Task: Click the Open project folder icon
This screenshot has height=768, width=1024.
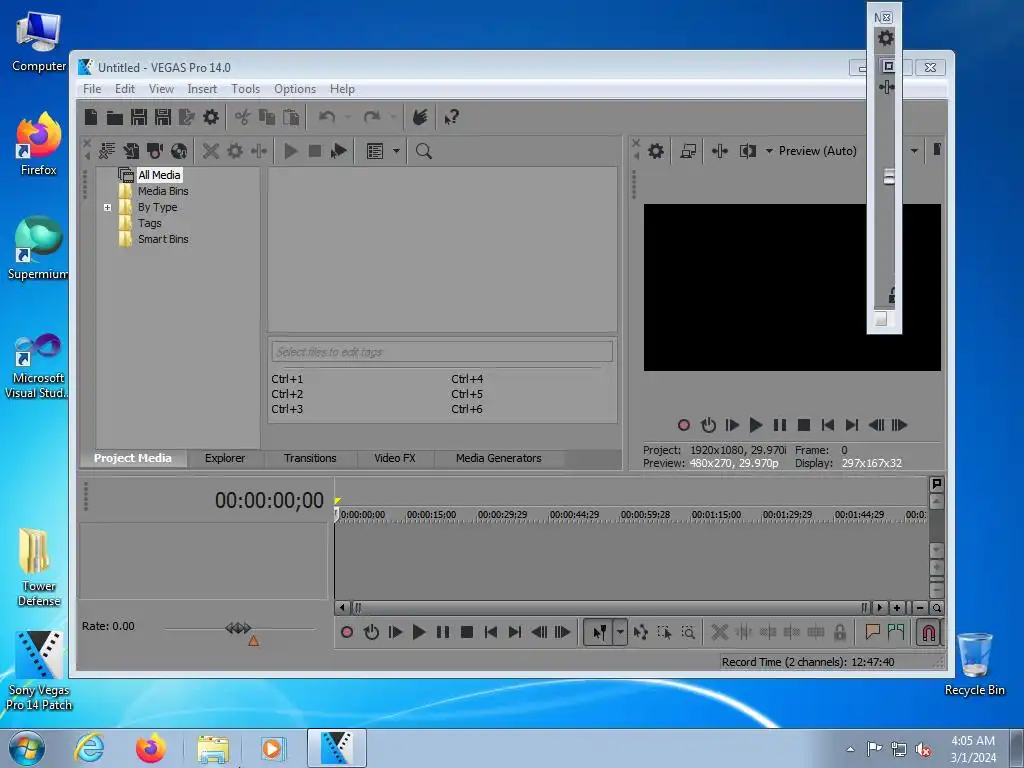Action: [x=115, y=118]
